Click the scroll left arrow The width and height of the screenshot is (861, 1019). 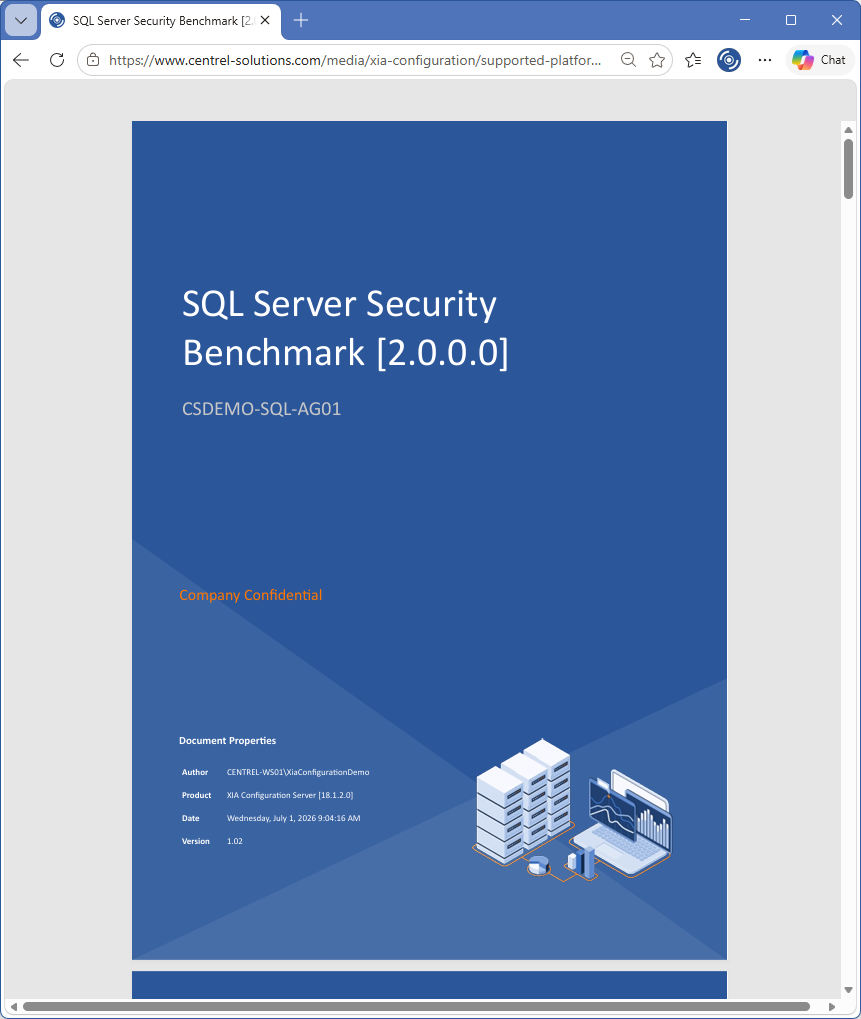tap(13, 1007)
